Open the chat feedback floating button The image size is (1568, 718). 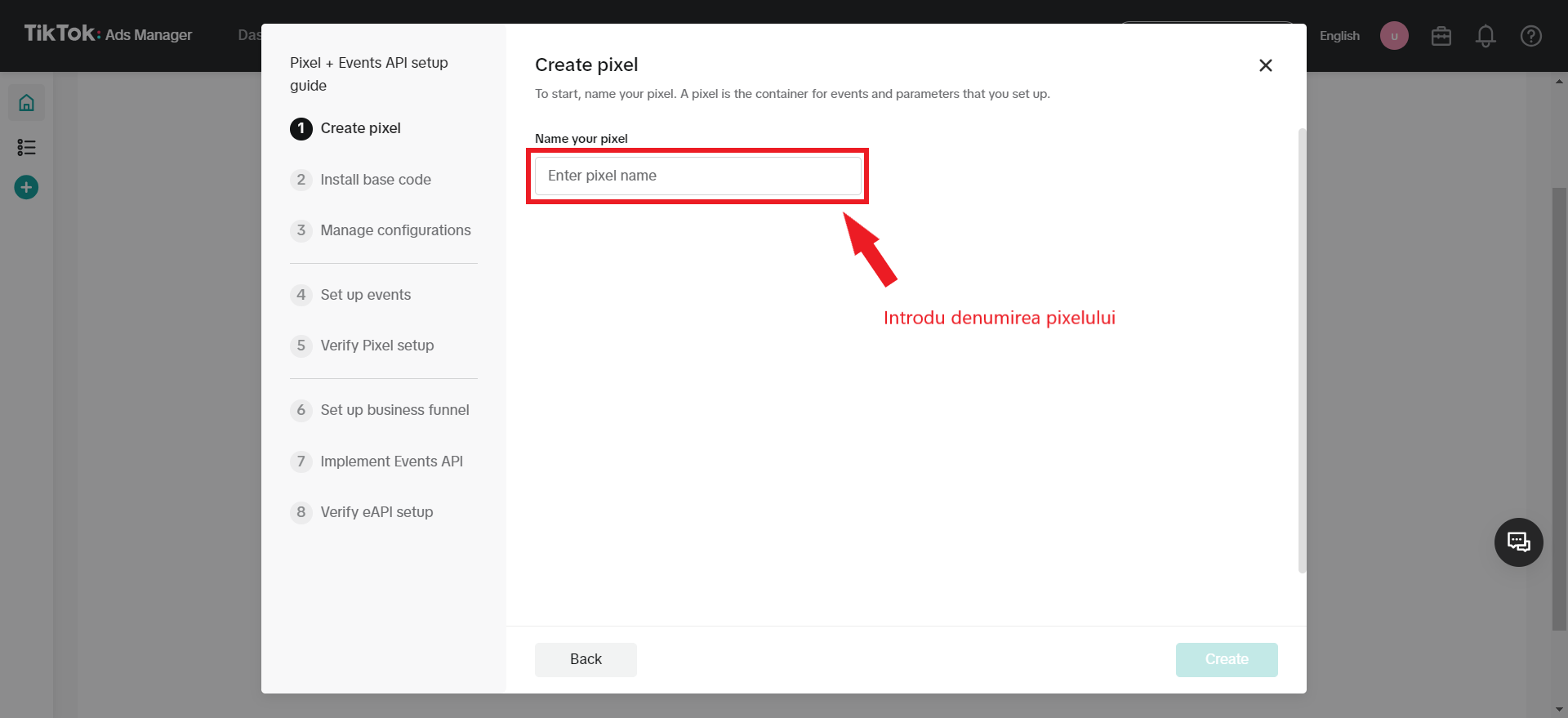(1518, 542)
